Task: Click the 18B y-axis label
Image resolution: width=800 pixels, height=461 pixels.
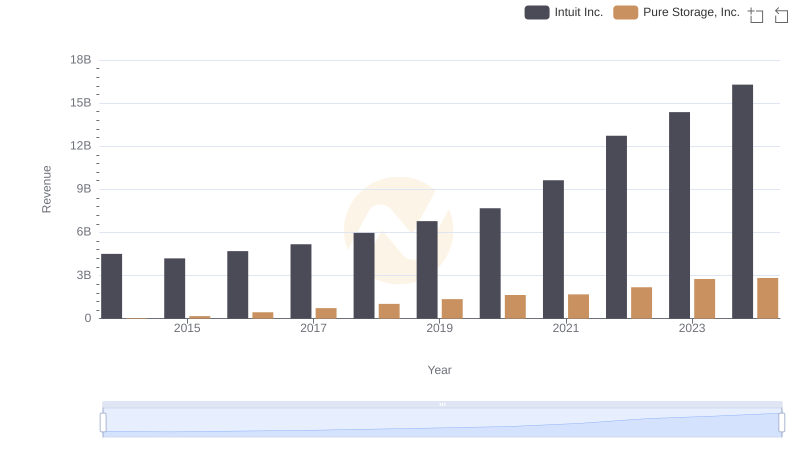Action: (x=81, y=60)
